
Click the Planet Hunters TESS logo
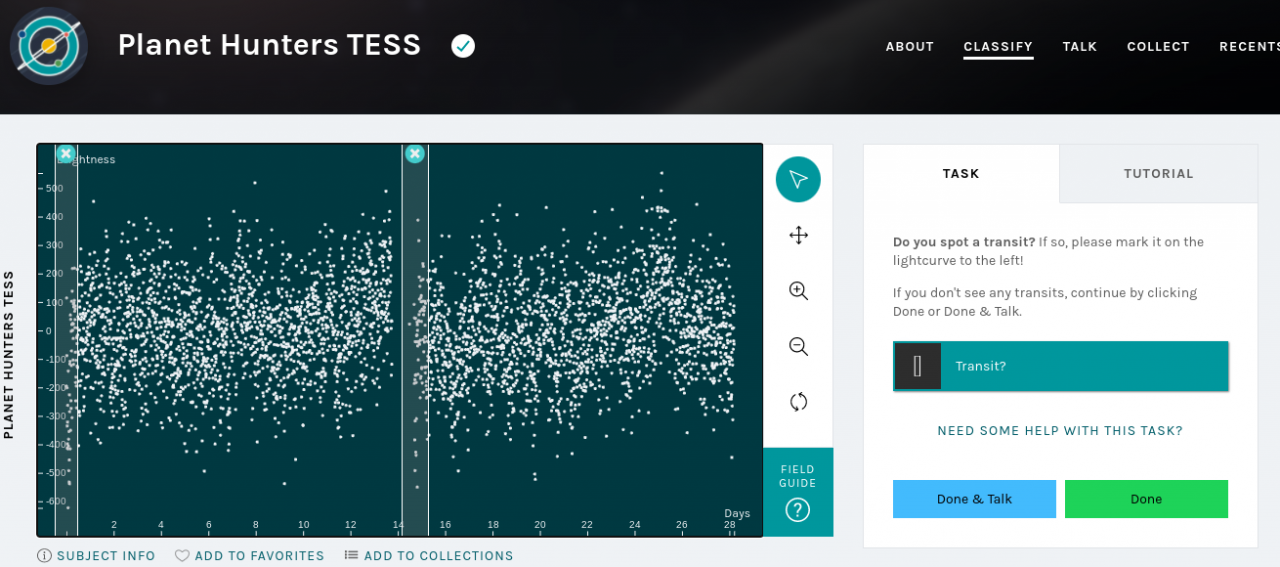click(49, 46)
